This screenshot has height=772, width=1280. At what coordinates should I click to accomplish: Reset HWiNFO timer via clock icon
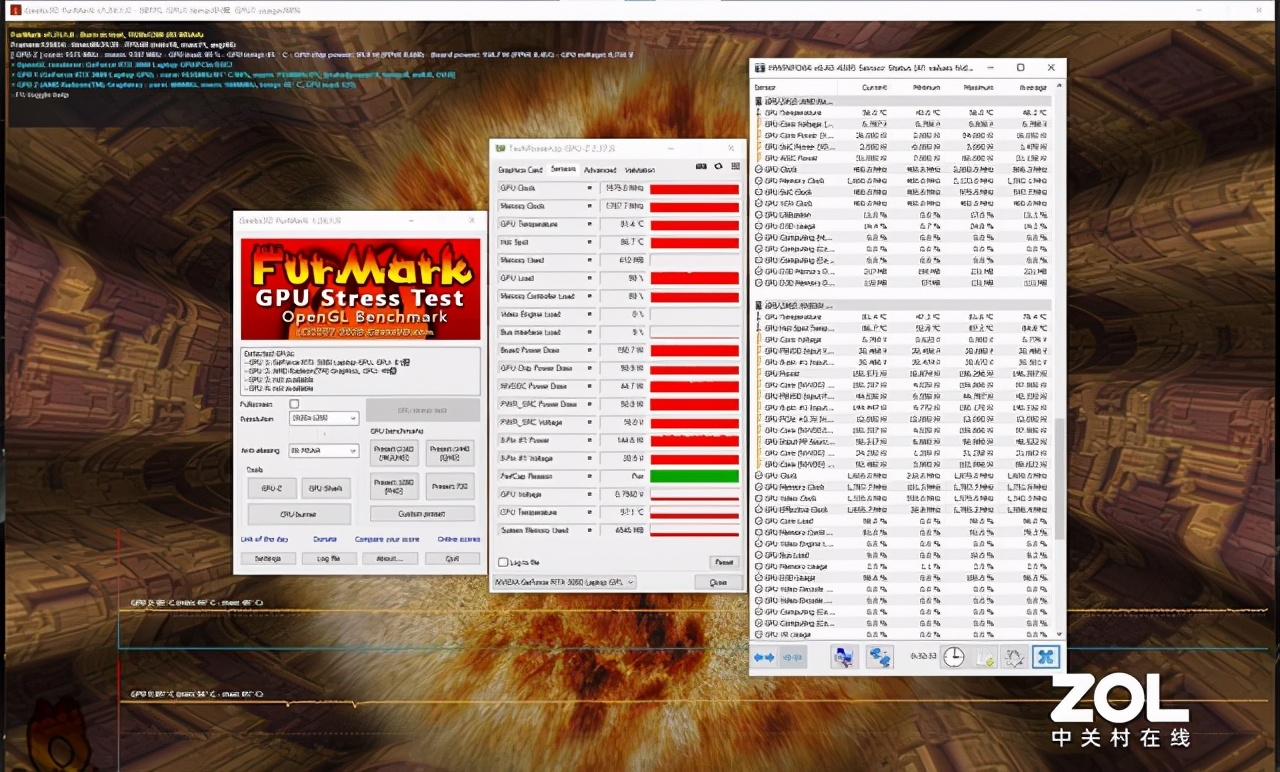[954, 657]
